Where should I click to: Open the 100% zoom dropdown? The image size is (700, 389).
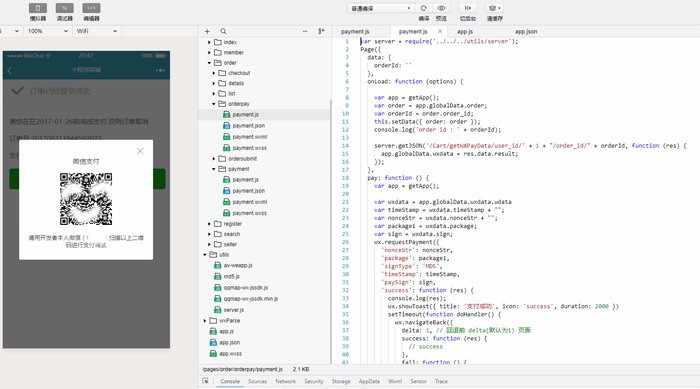pyautogui.click(x=48, y=31)
